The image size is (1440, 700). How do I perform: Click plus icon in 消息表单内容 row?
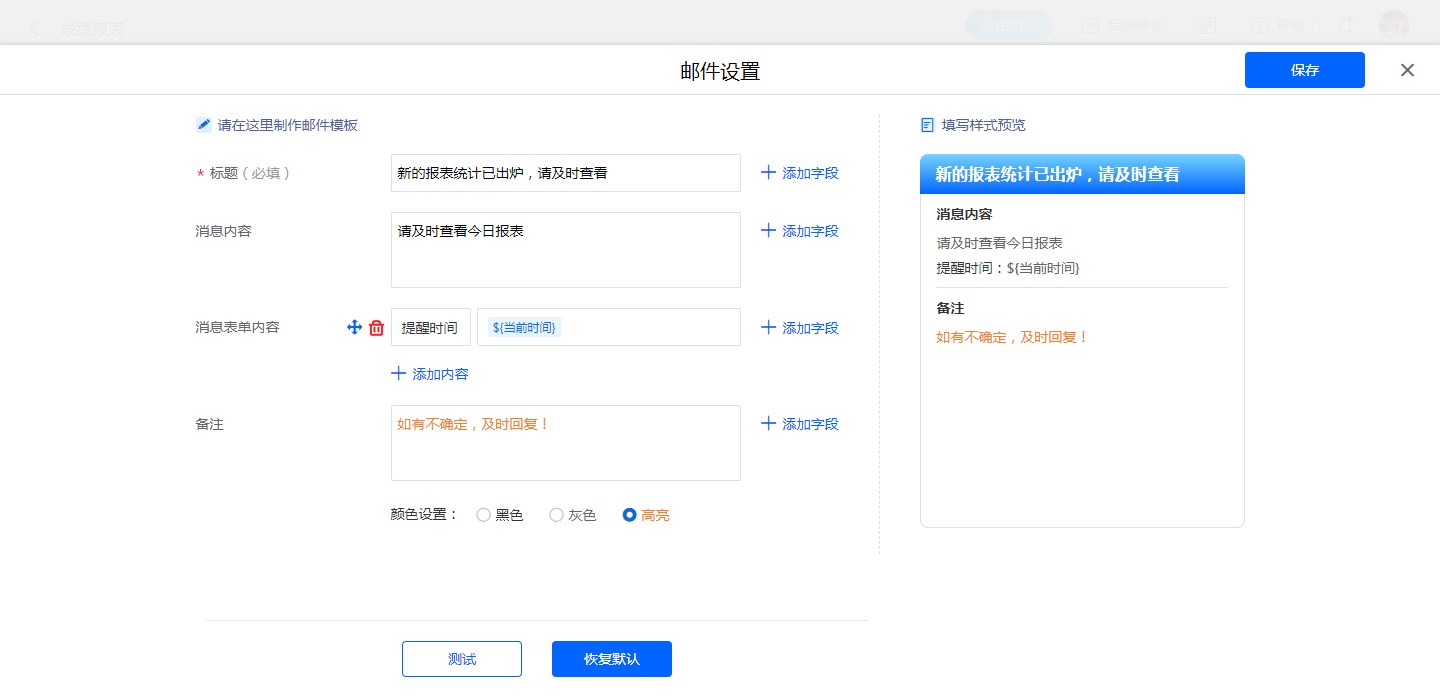768,328
